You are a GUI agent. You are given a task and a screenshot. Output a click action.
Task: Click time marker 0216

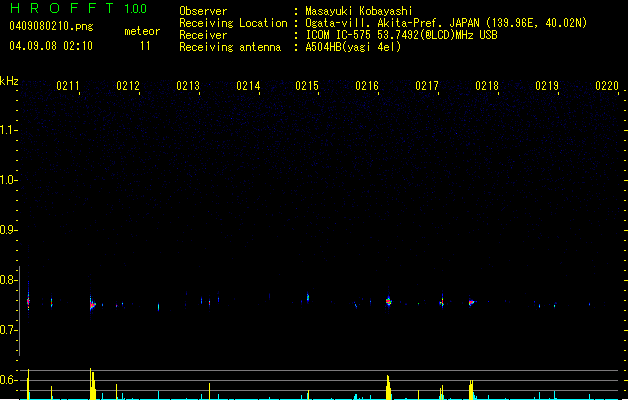367,86
